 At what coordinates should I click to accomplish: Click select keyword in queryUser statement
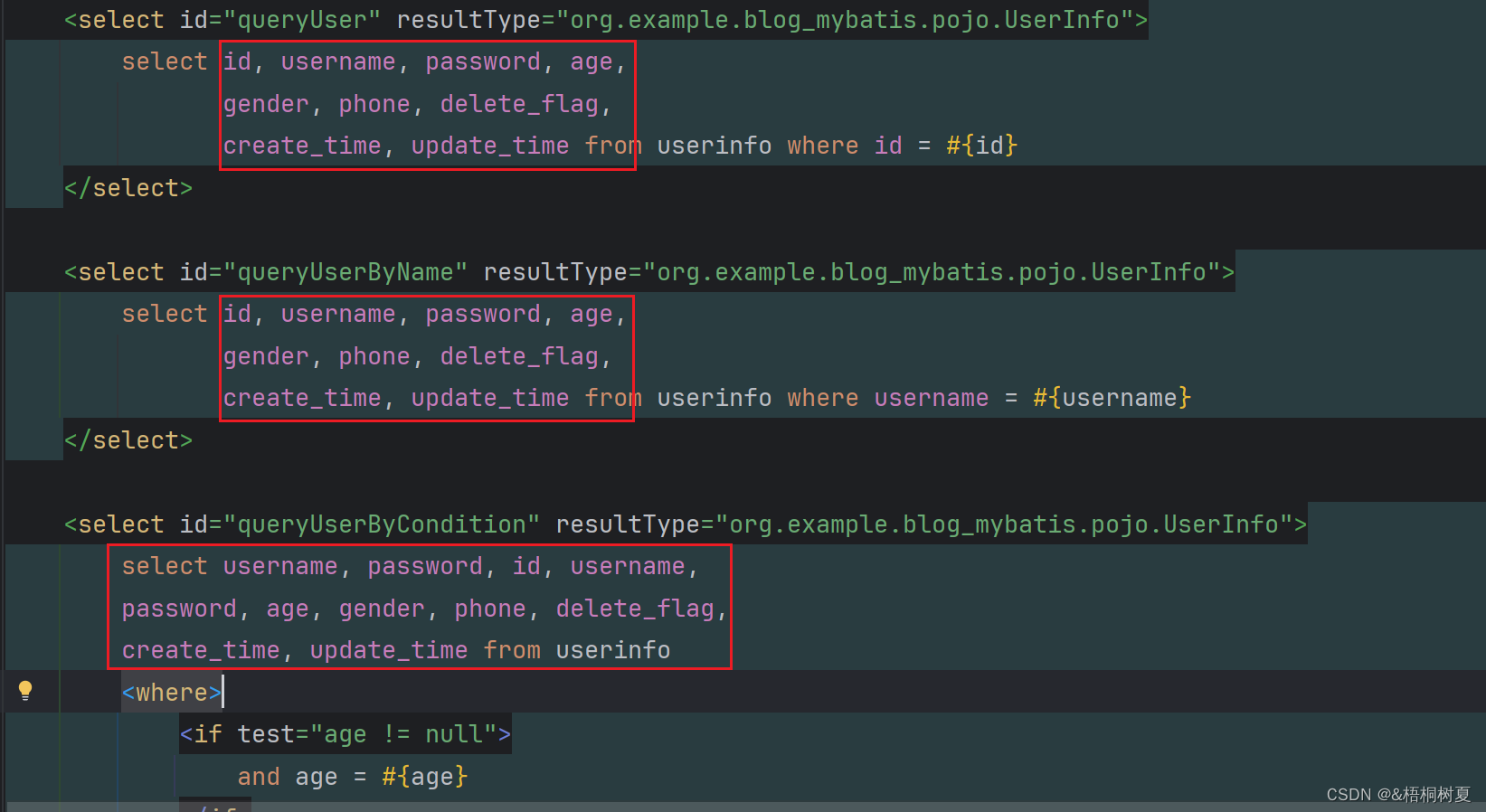[x=165, y=61]
